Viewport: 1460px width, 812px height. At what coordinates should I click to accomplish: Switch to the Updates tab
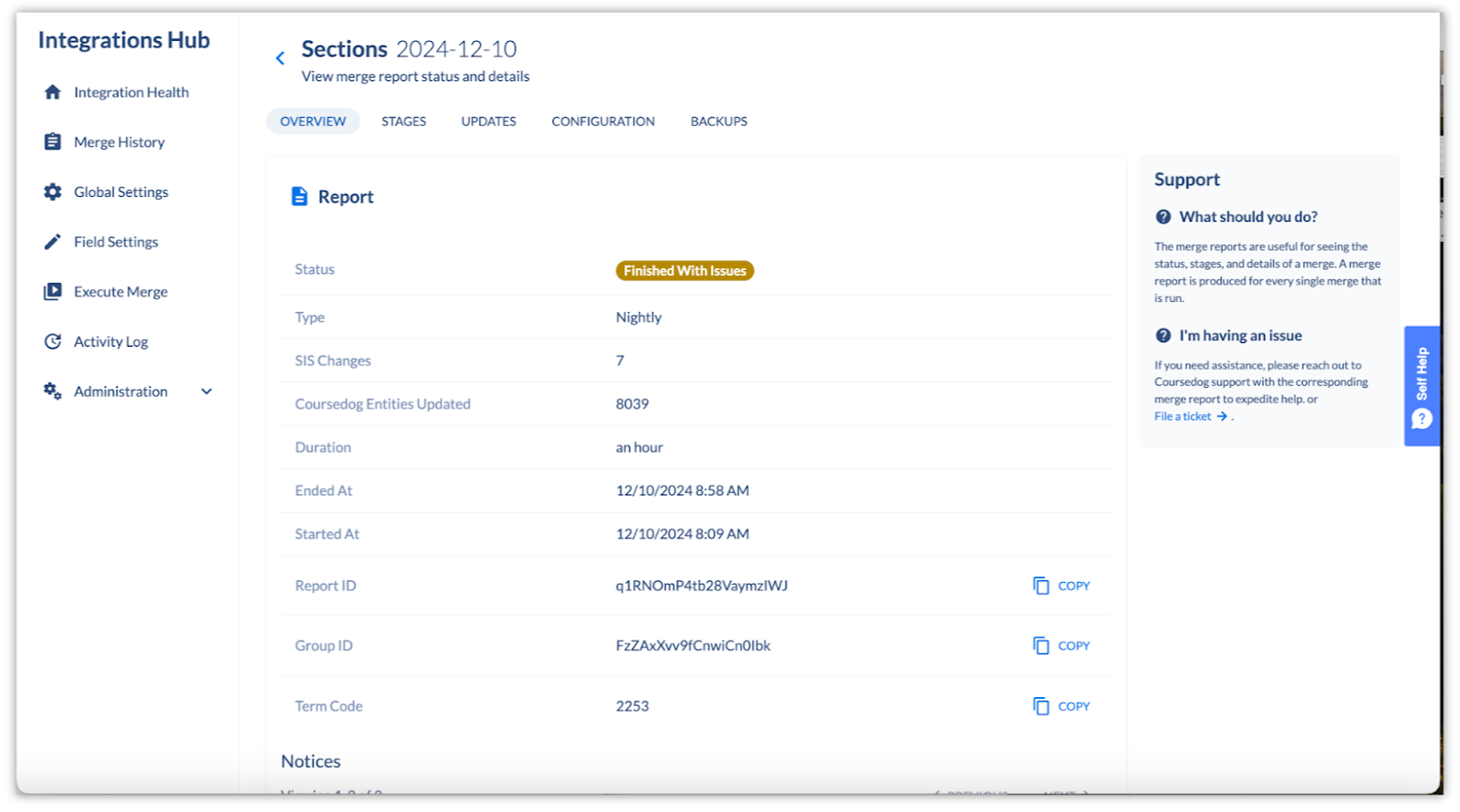click(x=489, y=121)
